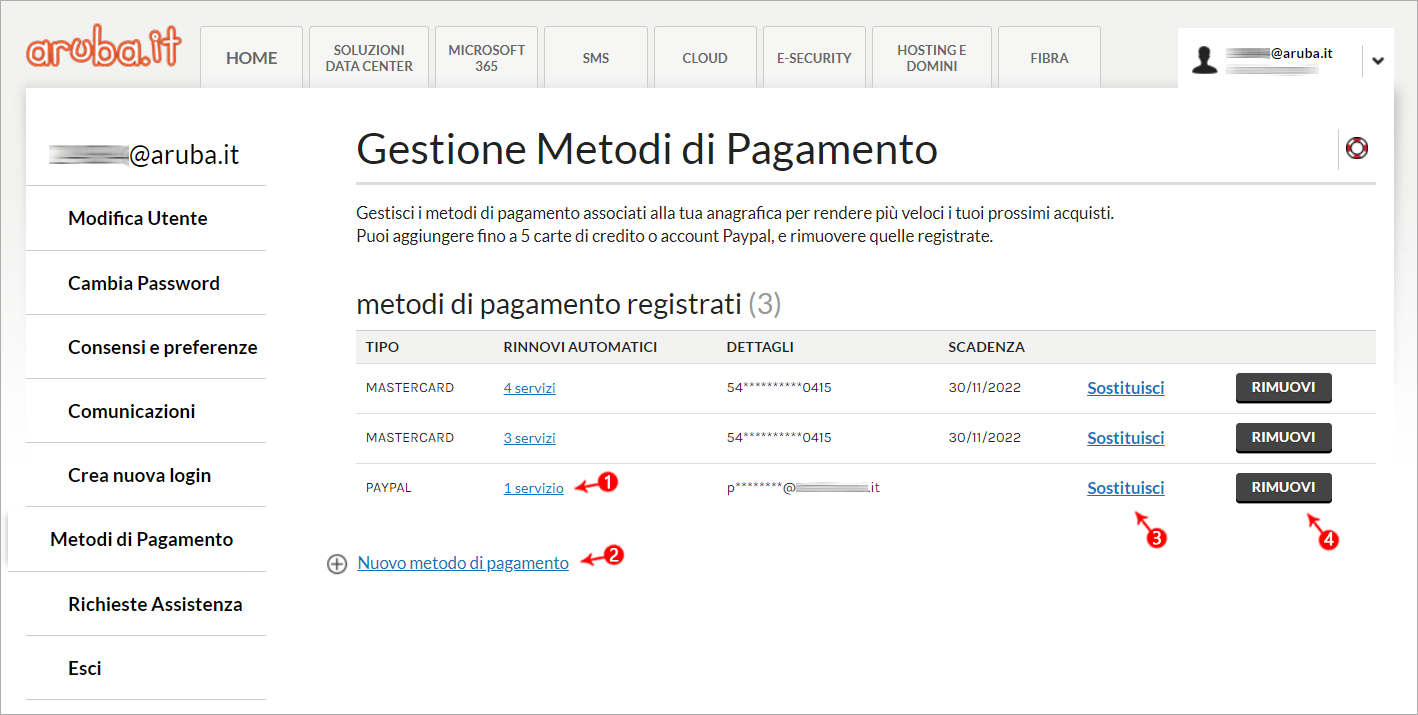The height and width of the screenshot is (715, 1418).
Task: Click the masked PayPal email detail
Action: pyautogui.click(x=803, y=488)
